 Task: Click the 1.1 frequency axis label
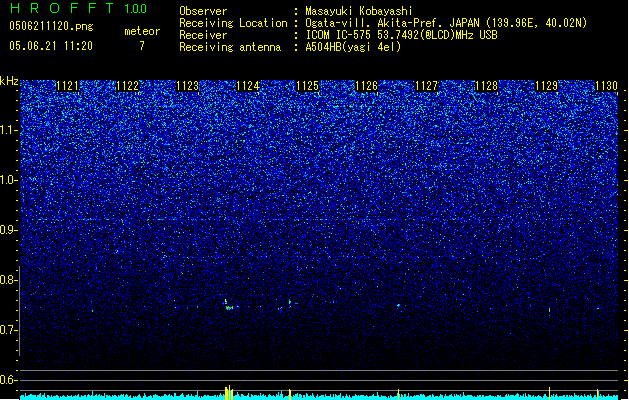click(8, 130)
